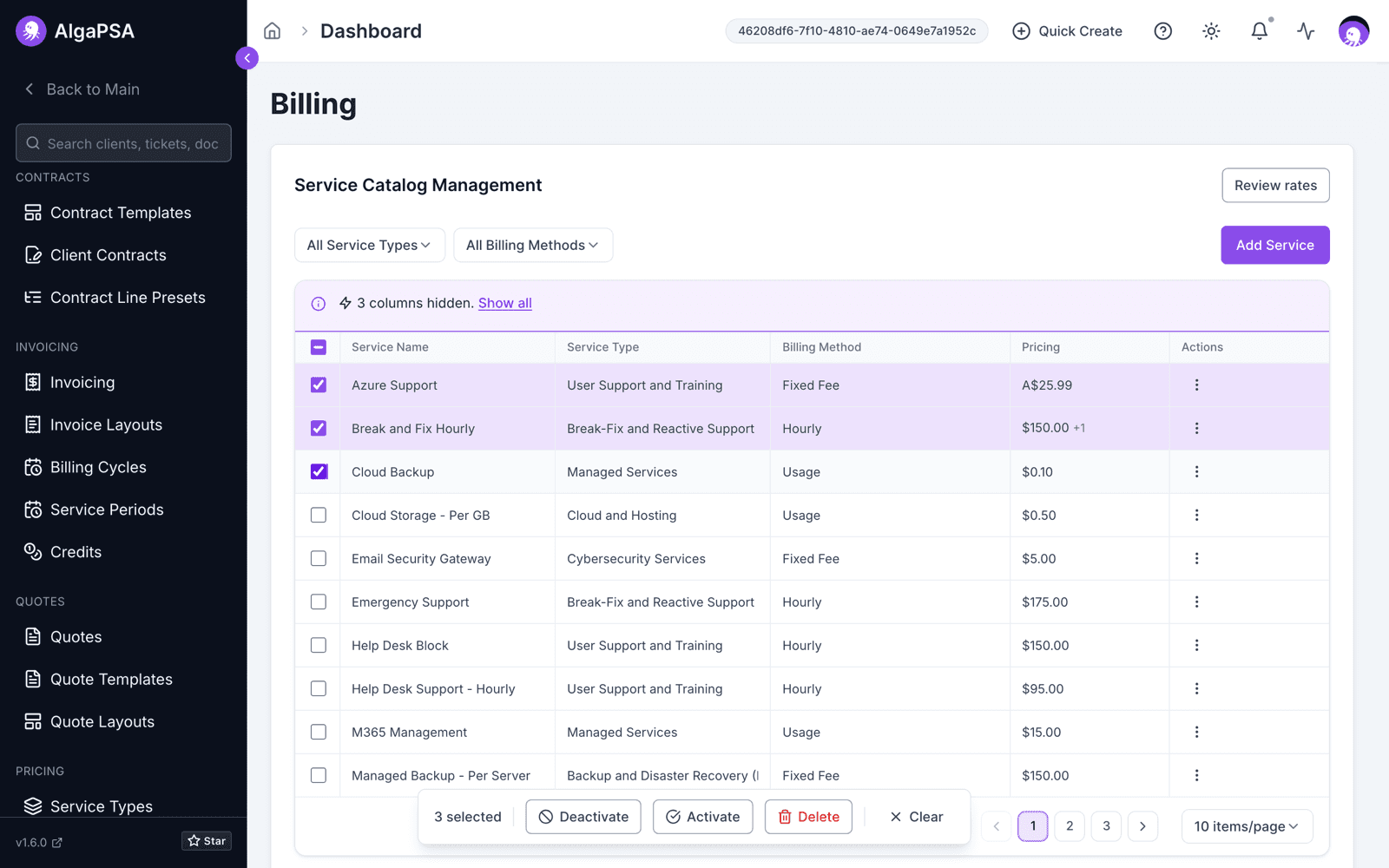The image size is (1389, 868).
Task: Toggle light theme sun icon
Action: coord(1211,31)
